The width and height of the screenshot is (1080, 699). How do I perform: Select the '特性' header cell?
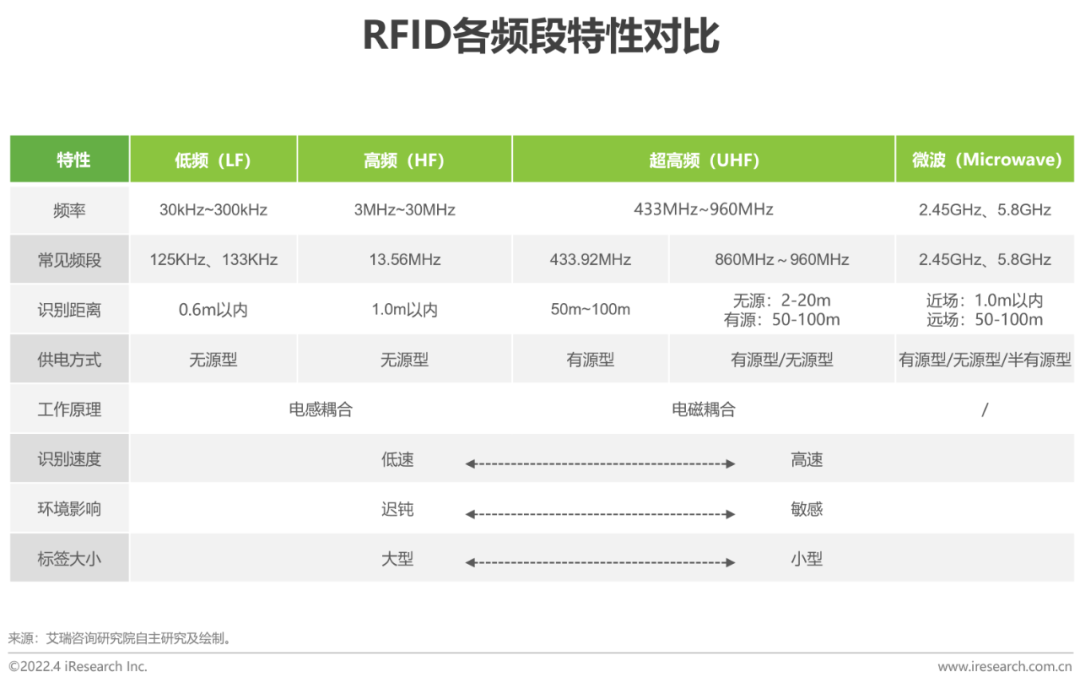pyautogui.click(x=70, y=159)
